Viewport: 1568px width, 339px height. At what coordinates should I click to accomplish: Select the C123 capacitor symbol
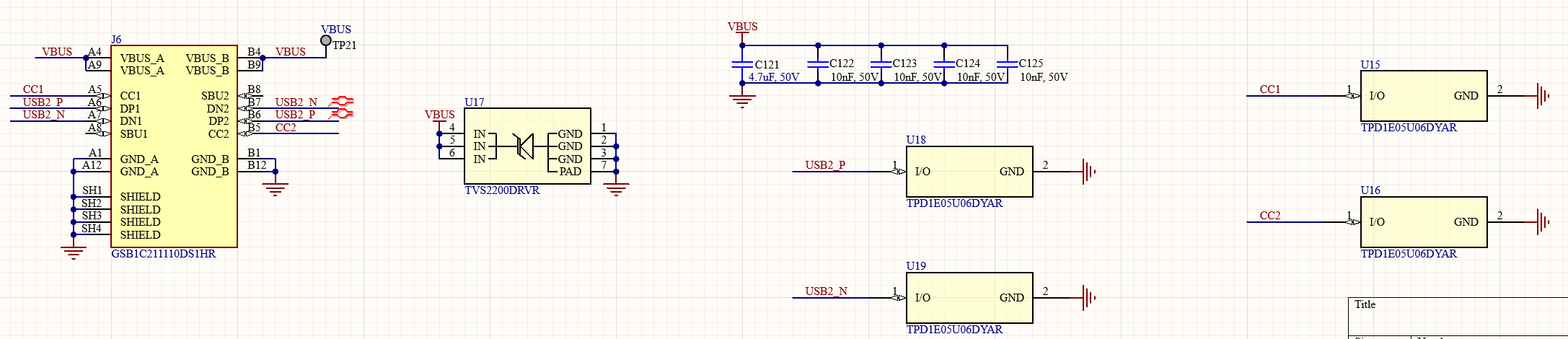(x=881, y=64)
